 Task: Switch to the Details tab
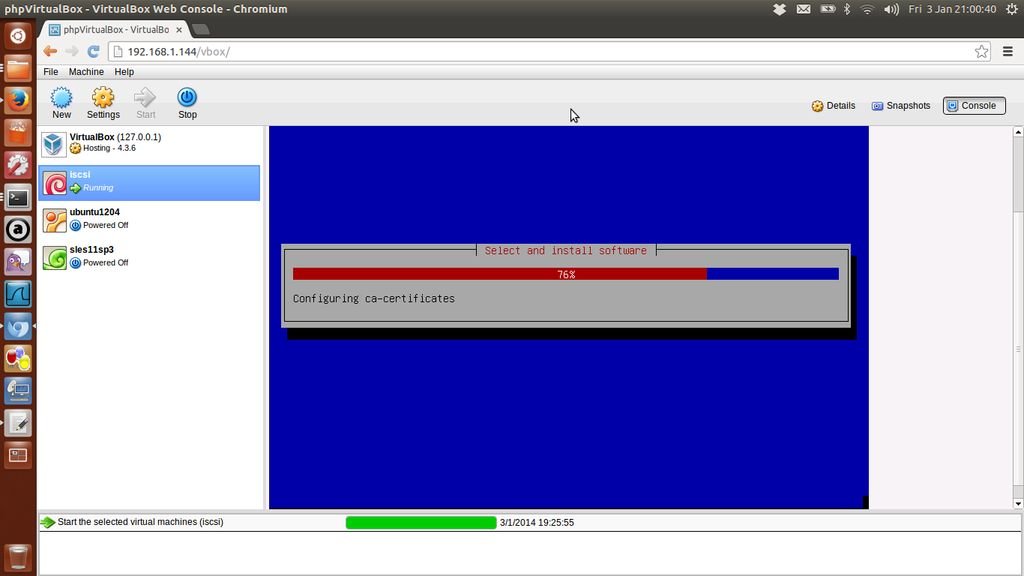point(833,106)
